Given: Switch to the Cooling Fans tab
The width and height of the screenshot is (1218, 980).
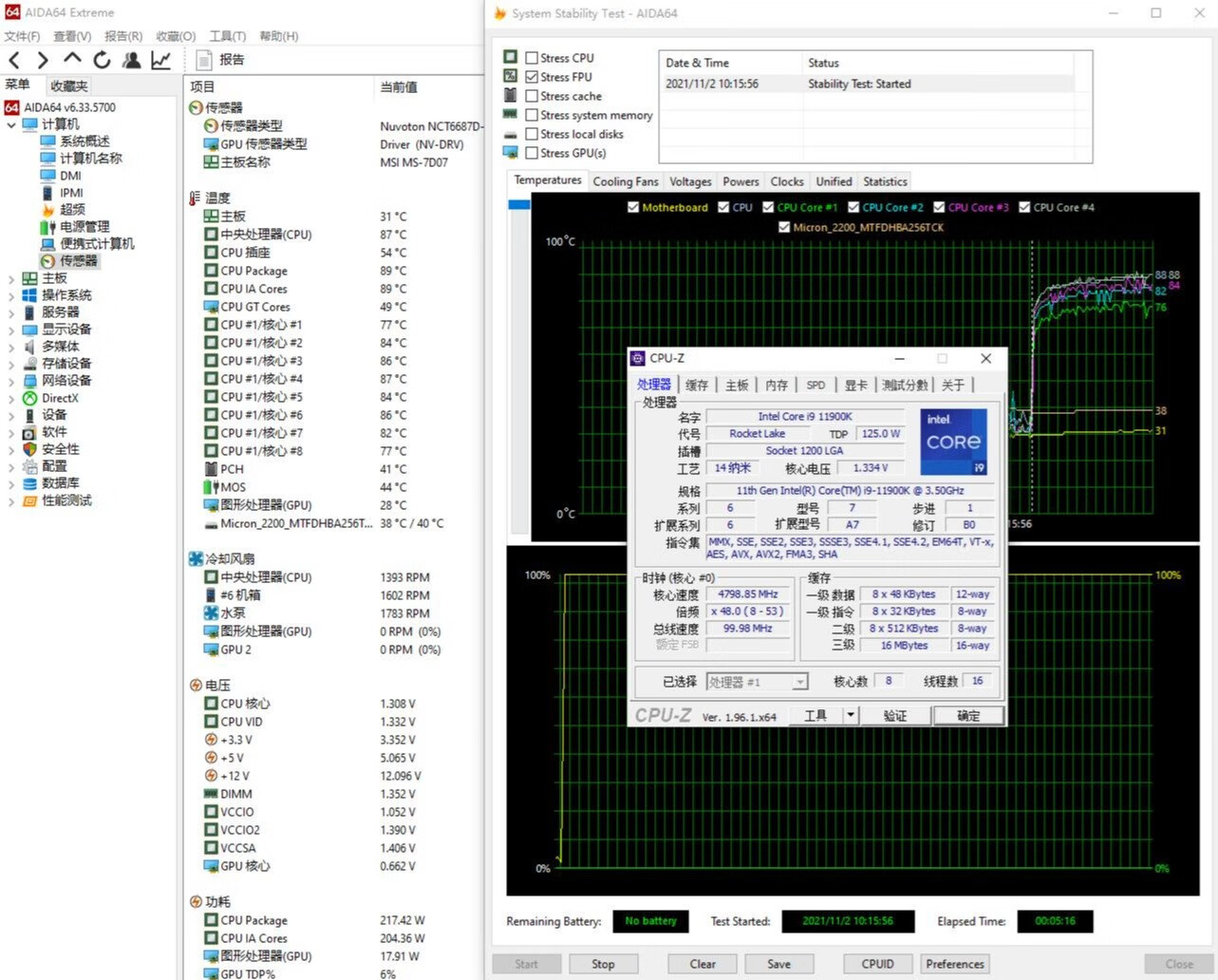Looking at the screenshot, I should [x=625, y=181].
